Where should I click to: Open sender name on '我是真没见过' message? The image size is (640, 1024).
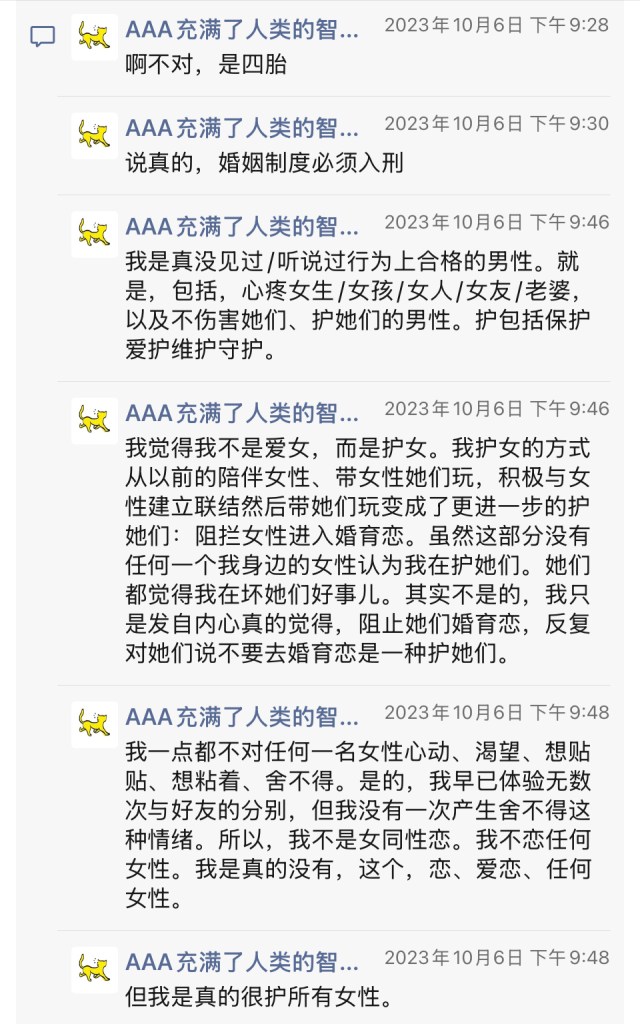[242, 226]
